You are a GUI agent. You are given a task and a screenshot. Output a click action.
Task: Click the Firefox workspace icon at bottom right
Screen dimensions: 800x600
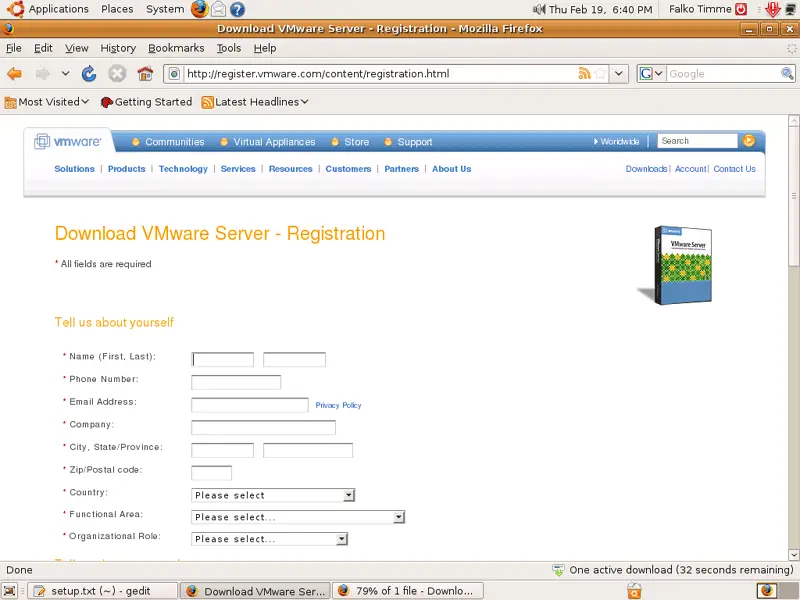(767, 591)
